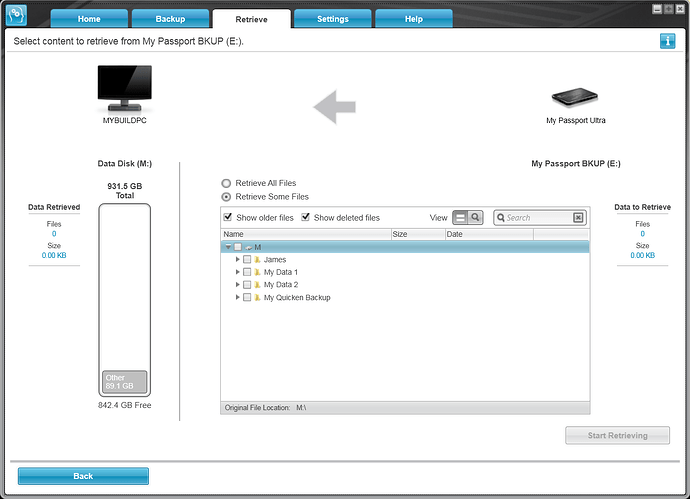Click the My Quicken Backup folder icon
690x499 pixels.
click(257, 297)
